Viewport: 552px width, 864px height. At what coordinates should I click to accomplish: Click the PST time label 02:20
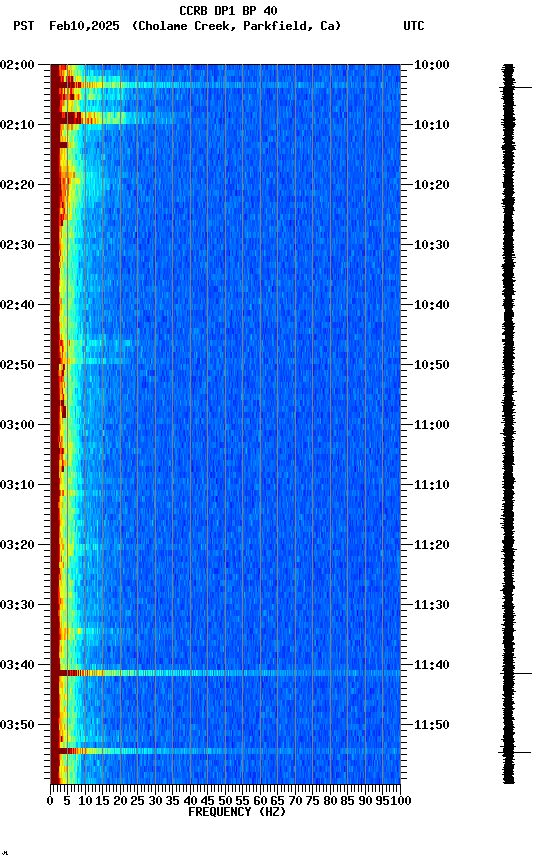17,185
